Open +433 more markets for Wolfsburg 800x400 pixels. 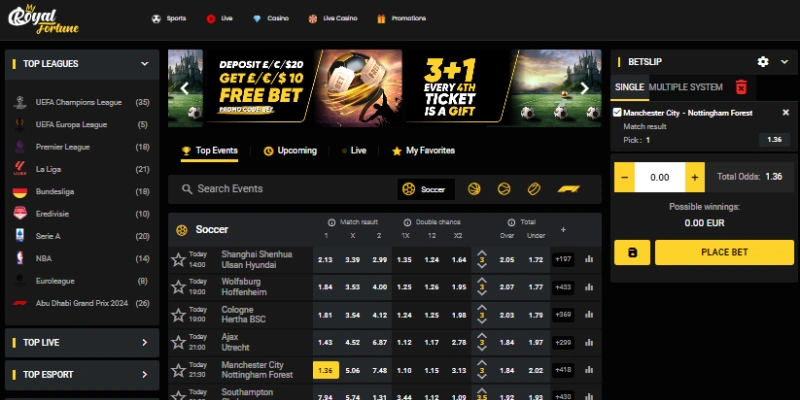(563, 287)
